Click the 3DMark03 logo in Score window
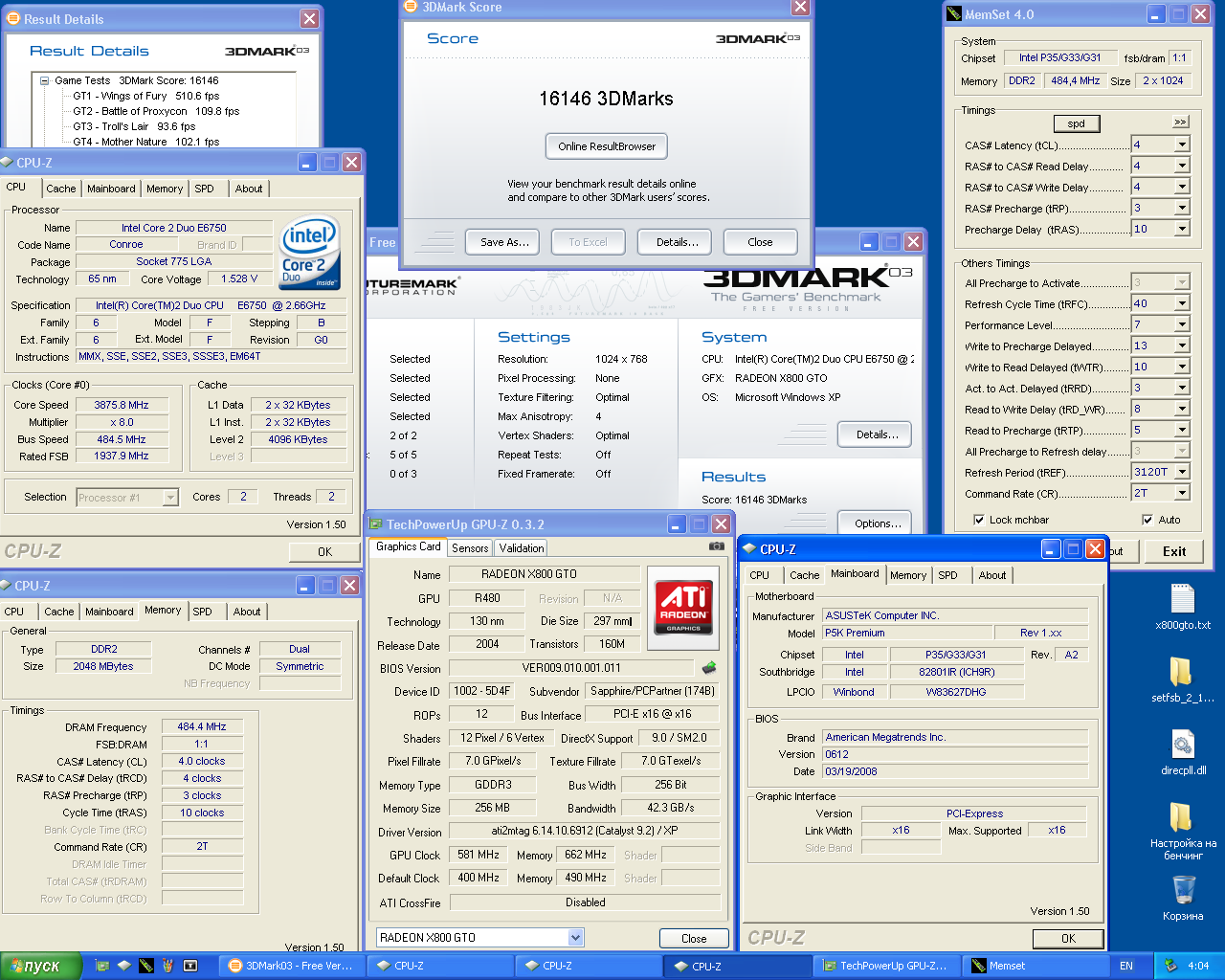Viewport: 1225px width, 980px height. pos(758,38)
